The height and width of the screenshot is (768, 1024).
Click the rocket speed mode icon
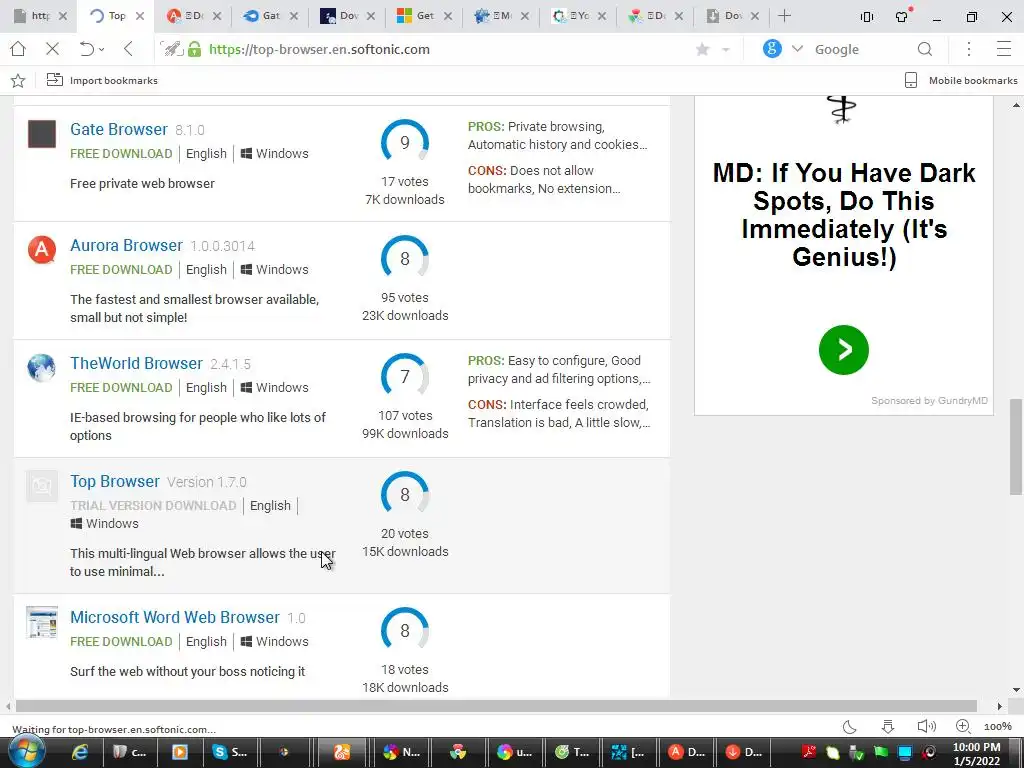pos(172,49)
